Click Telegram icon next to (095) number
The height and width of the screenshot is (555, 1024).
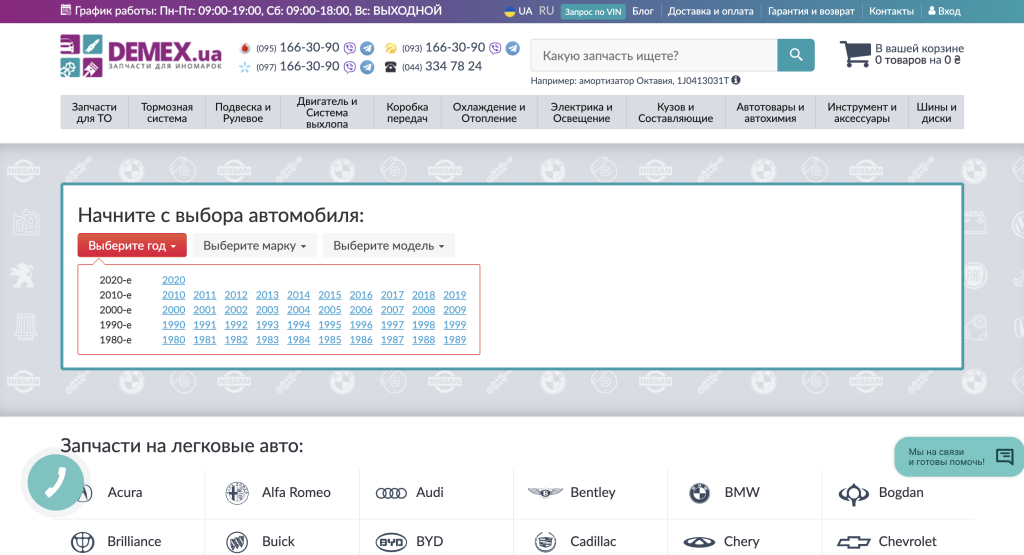point(368,48)
